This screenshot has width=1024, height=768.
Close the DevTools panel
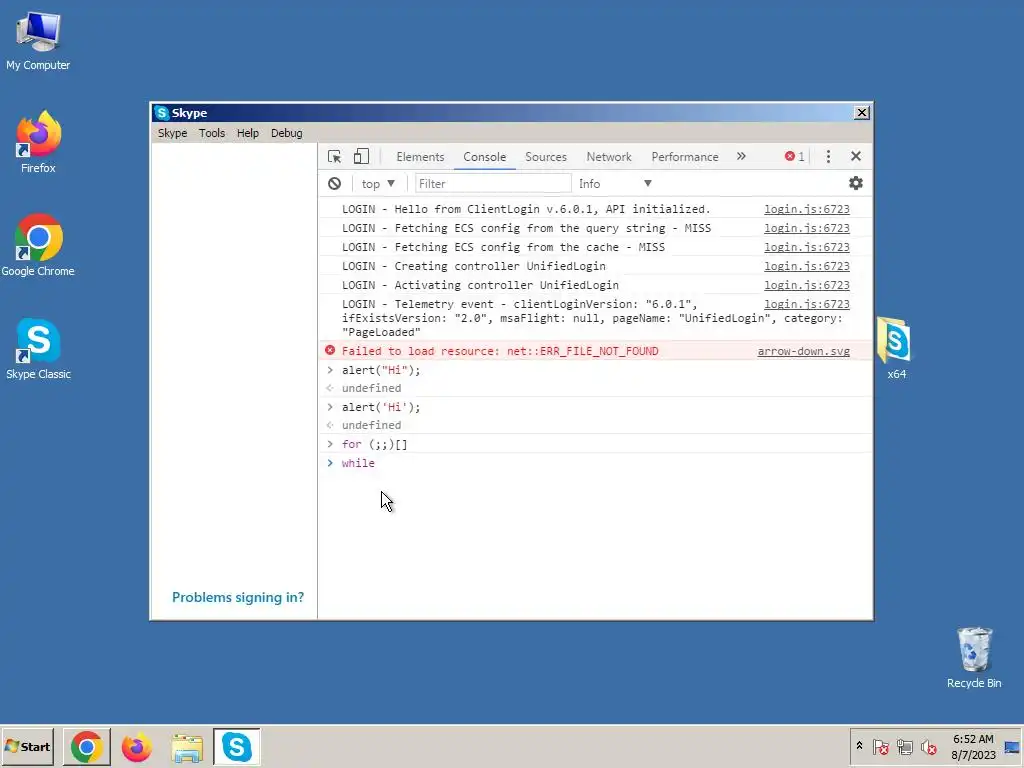pyautogui.click(x=856, y=157)
